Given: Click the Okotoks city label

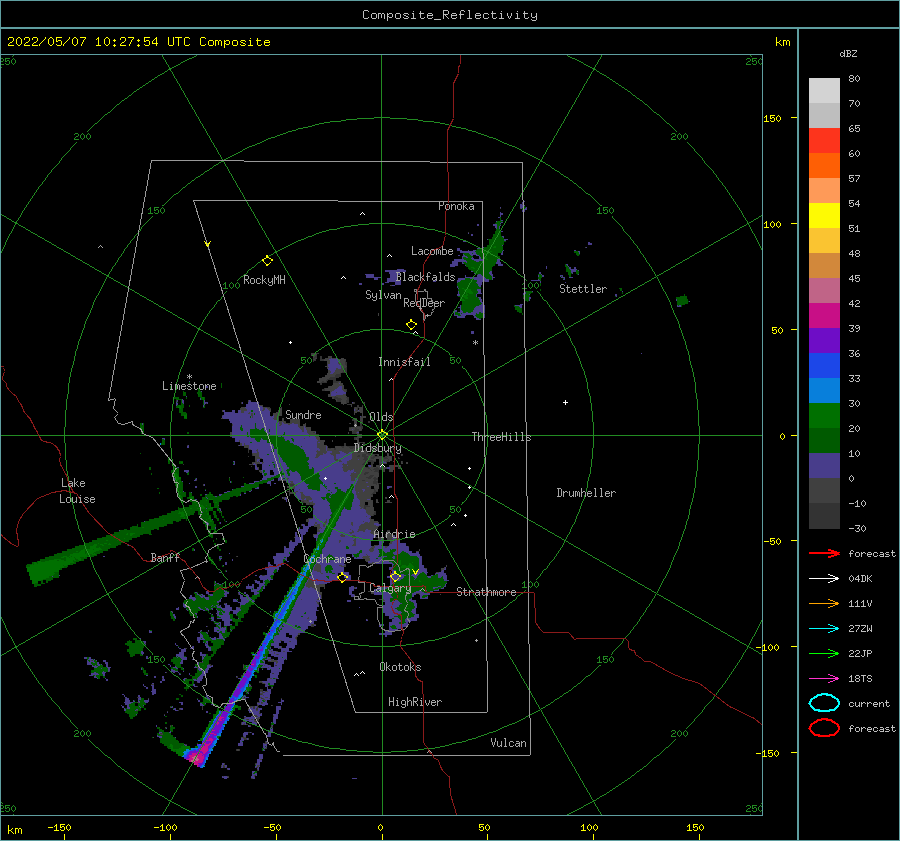Looking at the screenshot, I should pos(400,667).
